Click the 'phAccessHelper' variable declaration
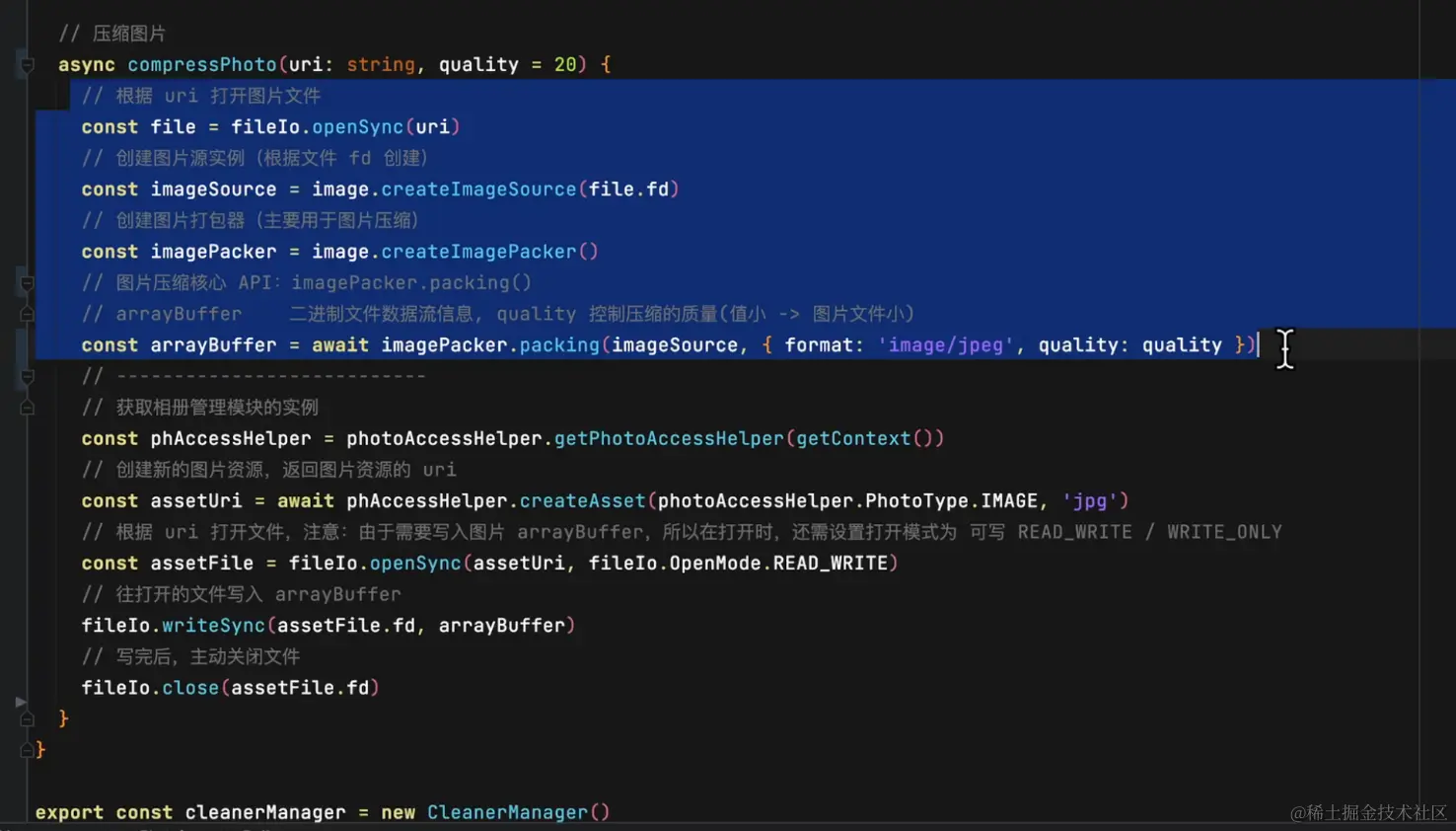The width and height of the screenshot is (1456, 831). (x=231, y=438)
